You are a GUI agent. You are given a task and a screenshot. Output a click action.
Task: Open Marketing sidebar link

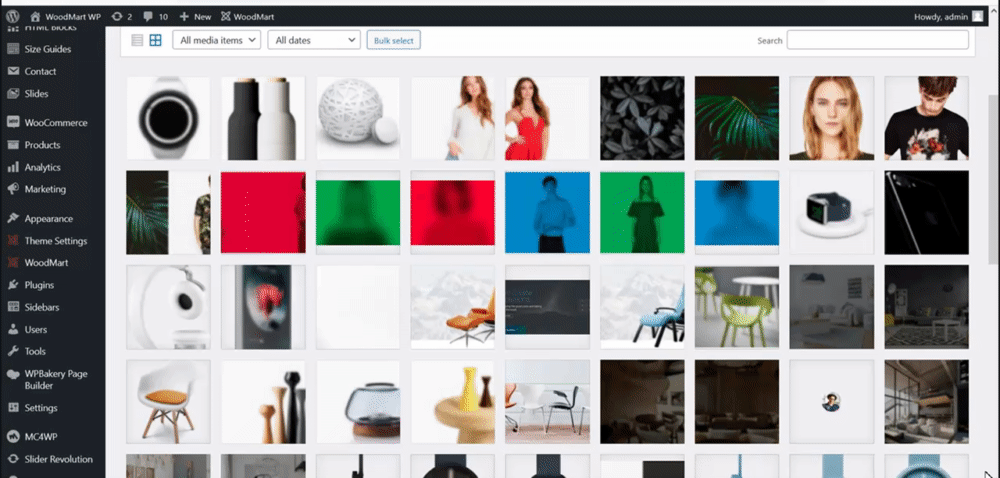tap(45, 189)
